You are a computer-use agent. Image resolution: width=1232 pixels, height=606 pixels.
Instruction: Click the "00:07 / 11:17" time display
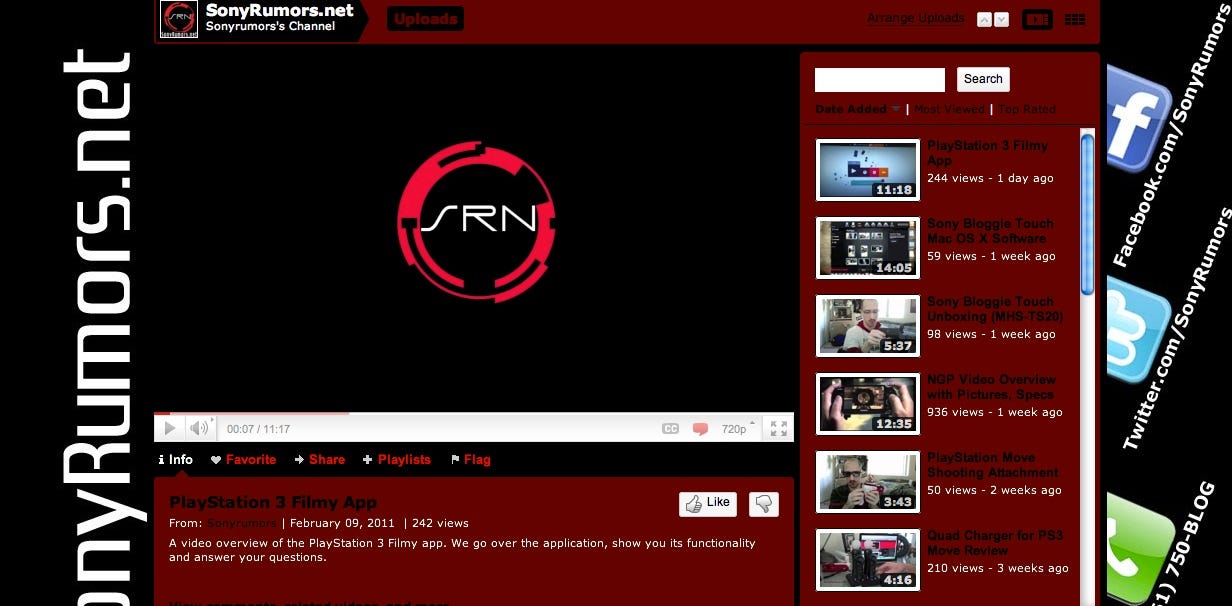(x=258, y=429)
